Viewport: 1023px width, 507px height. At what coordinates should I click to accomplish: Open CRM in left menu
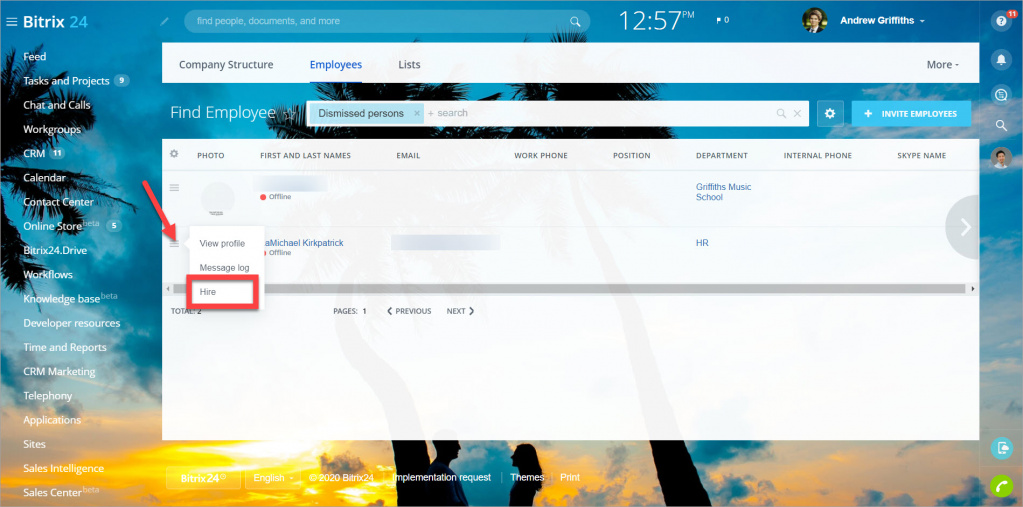click(x=34, y=153)
